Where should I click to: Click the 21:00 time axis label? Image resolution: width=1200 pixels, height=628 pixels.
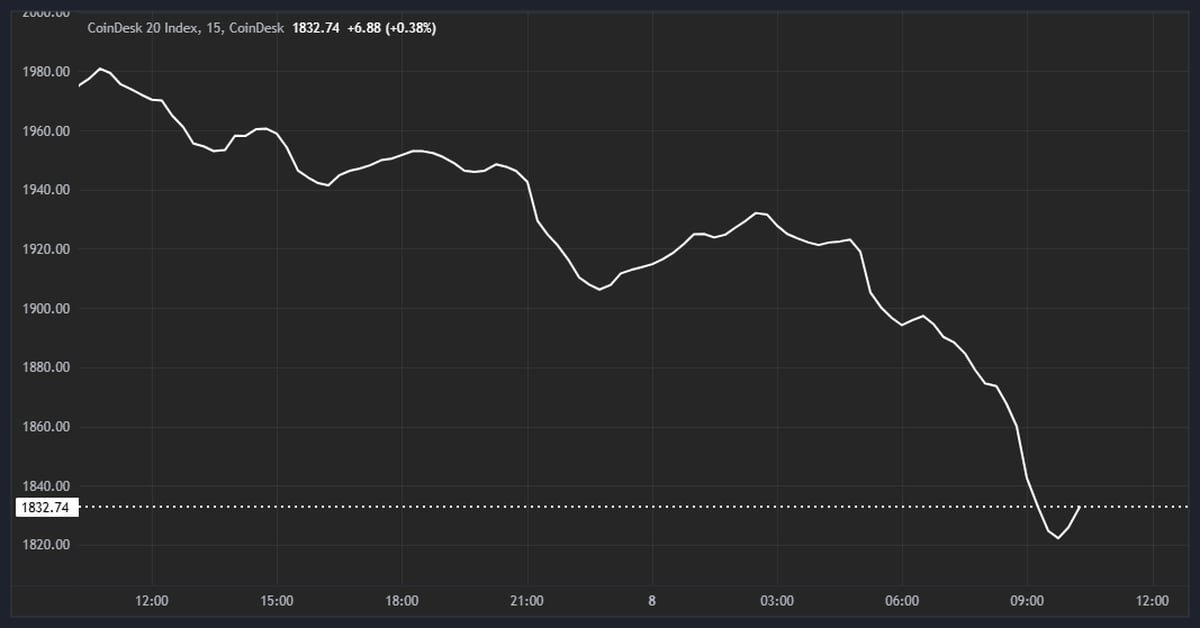tap(528, 601)
